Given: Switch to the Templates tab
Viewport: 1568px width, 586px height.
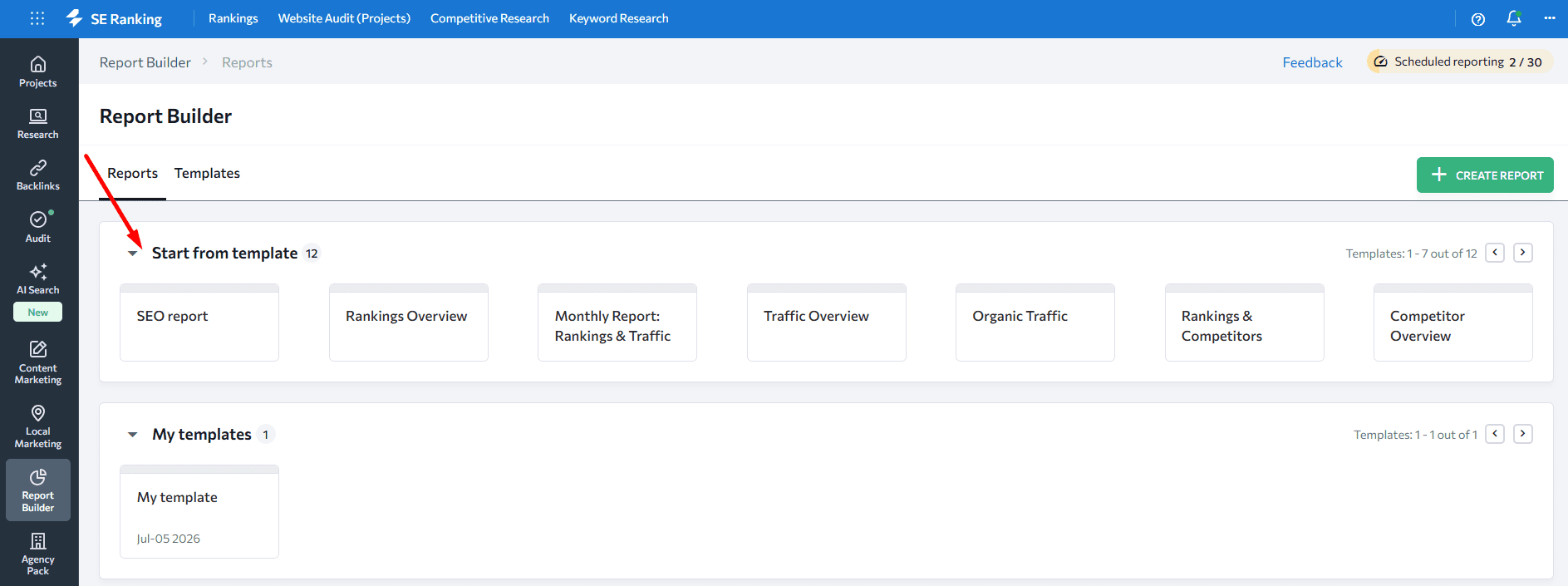Looking at the screenshot, I should [207, 173].
